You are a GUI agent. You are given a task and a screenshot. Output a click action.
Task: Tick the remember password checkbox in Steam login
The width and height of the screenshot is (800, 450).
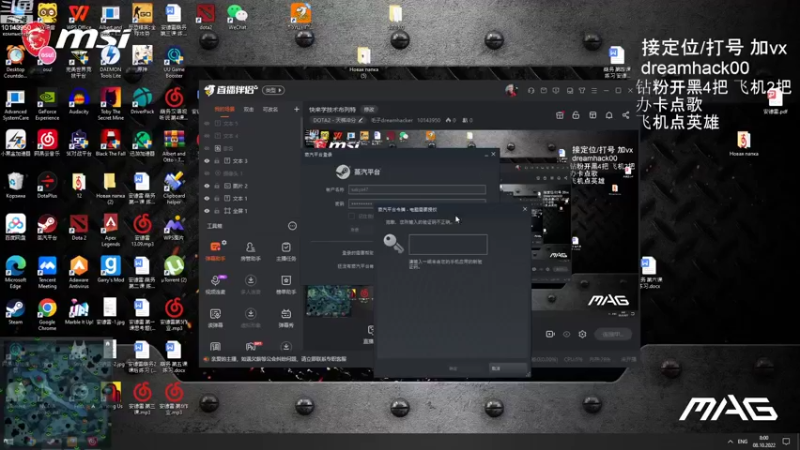click(x=352, y=216)
